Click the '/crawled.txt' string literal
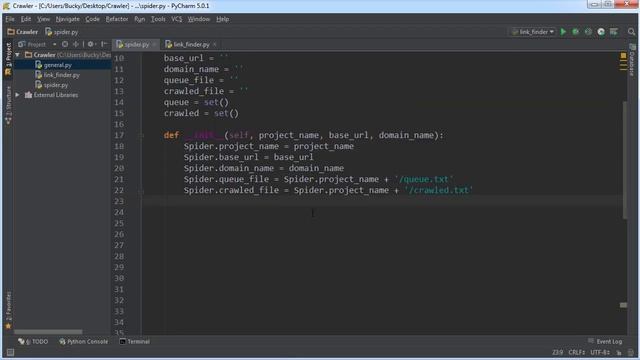This screenshot has width=640, height=360. [439, 190]
